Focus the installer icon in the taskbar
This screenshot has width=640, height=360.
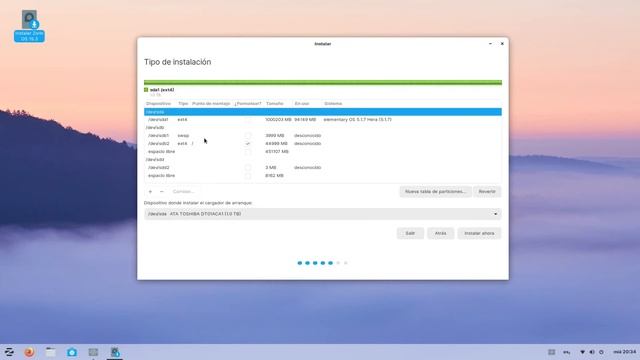point(115,352)
